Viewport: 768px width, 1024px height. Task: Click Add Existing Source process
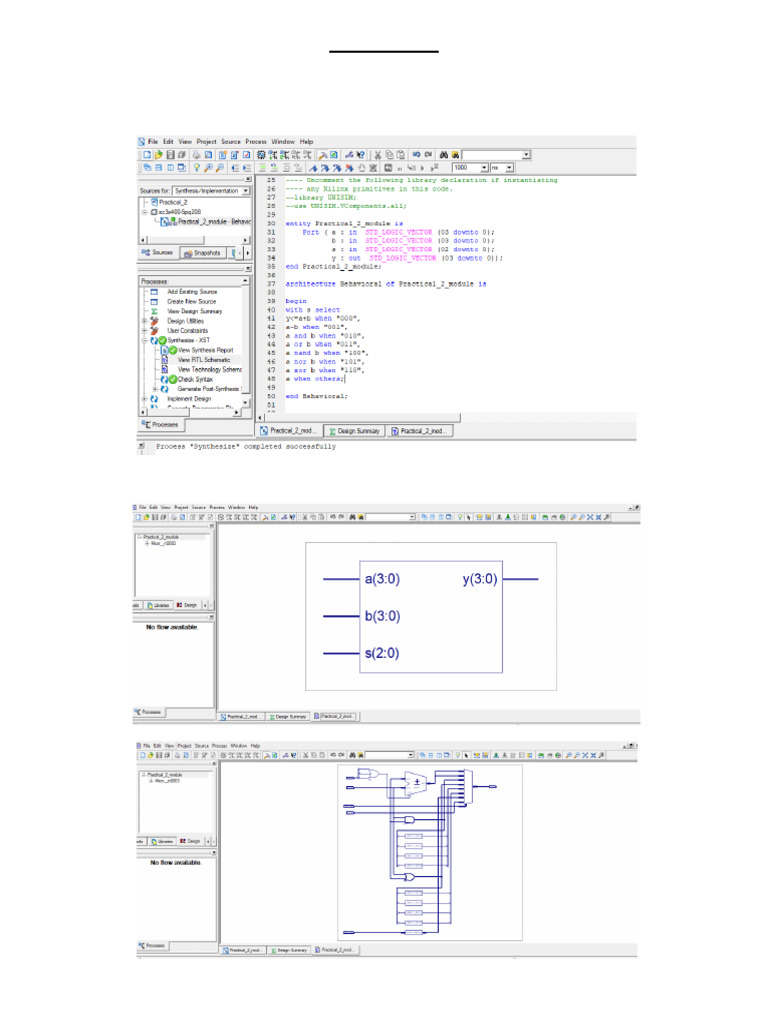(x=191, y=292)
